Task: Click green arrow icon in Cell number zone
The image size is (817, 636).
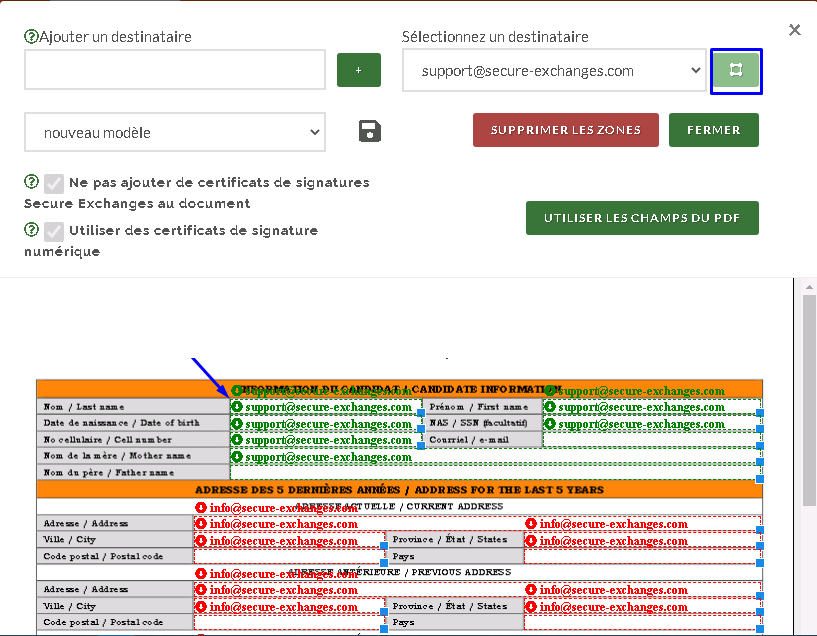Action: point(237,440)
